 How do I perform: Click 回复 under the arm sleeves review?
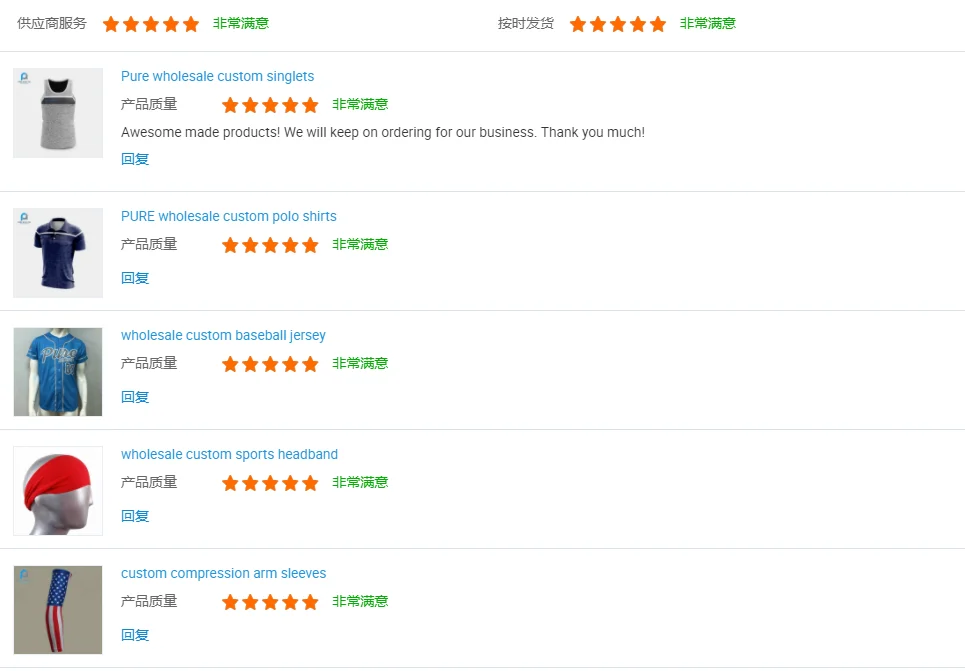click(135, 635)
